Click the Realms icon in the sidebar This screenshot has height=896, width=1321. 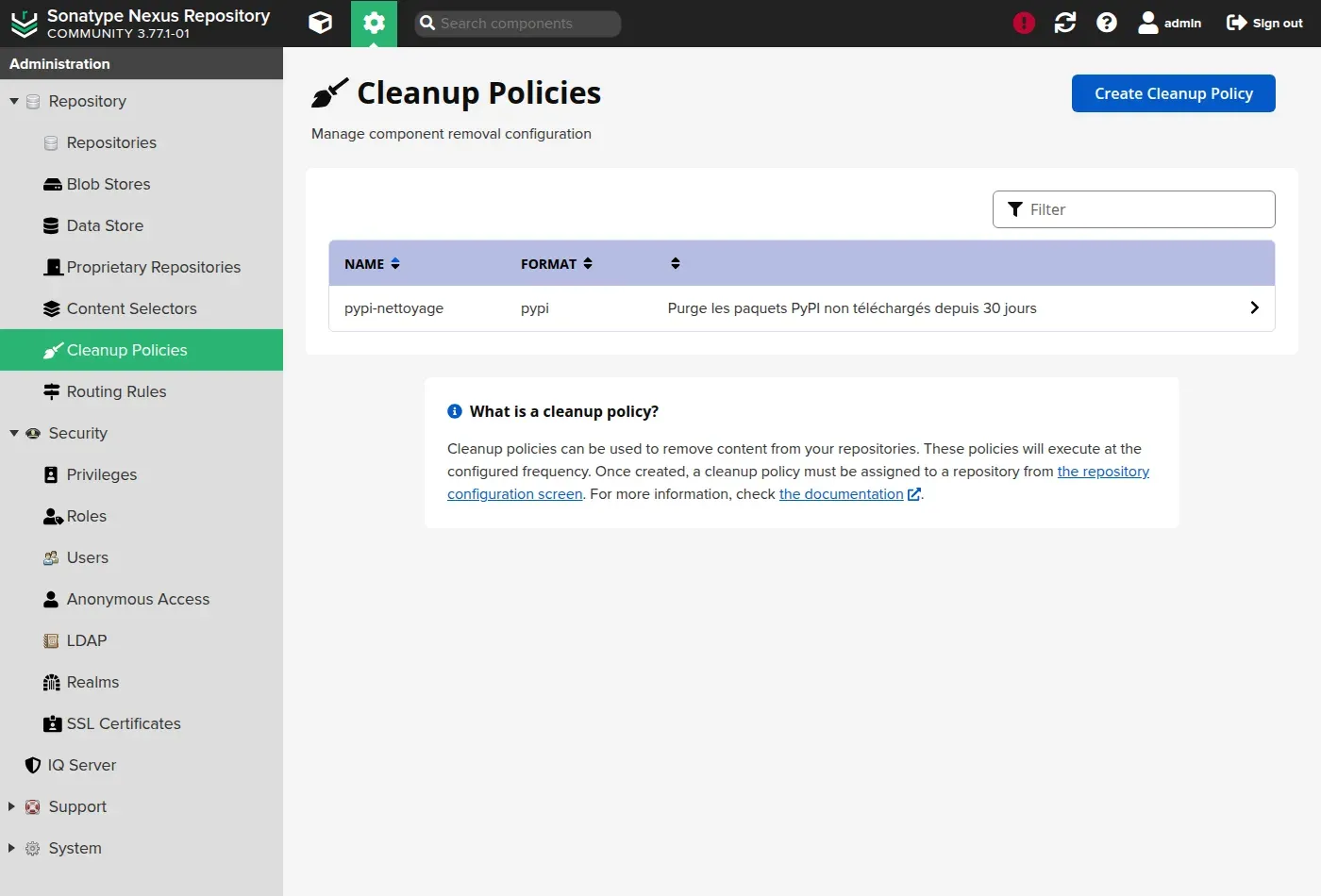52,682
